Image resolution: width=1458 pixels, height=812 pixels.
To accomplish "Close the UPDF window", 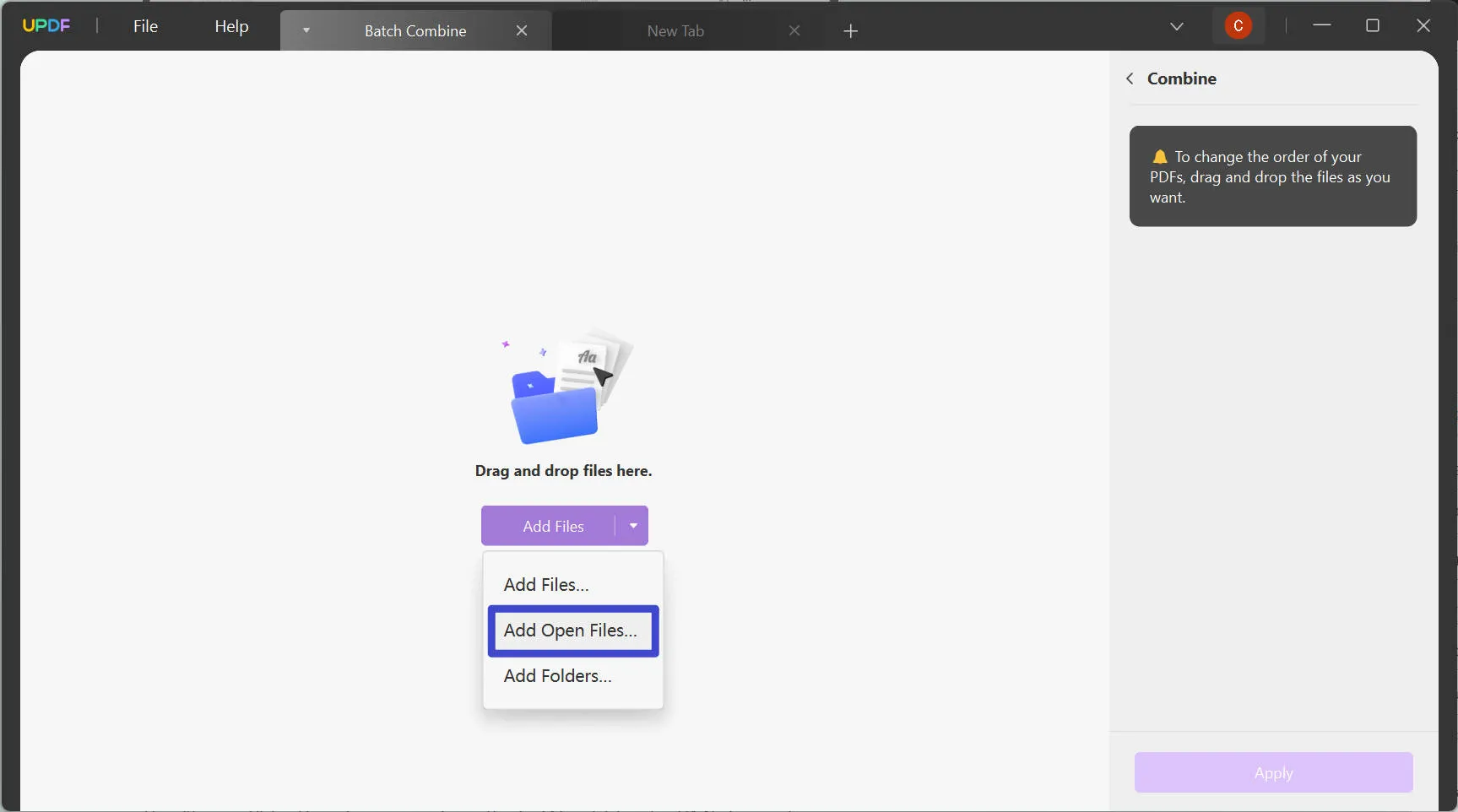I will (1423, 25).
